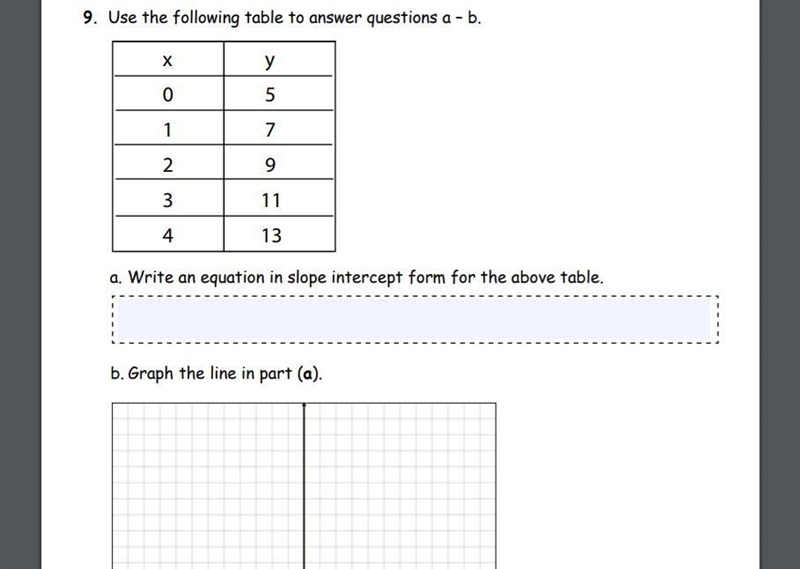Viewport: 800px width, 569px height.
Task: Click the 'Graph the line in part' text
Action: (211, 374)
